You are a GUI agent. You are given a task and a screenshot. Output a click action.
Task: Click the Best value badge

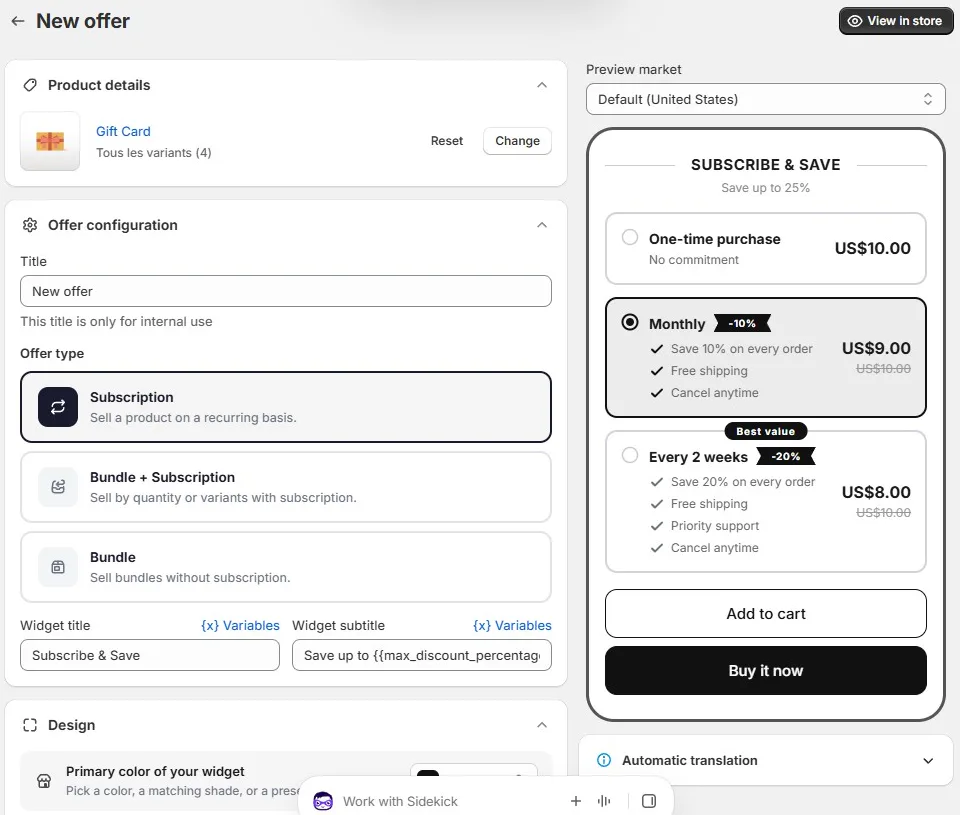[x=765, y=431]
